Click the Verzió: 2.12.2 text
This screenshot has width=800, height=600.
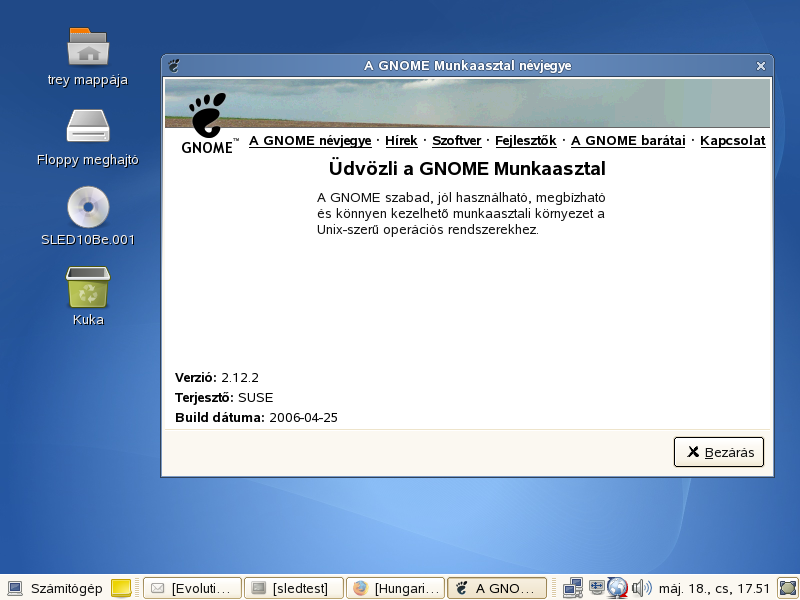click(217, 378)
